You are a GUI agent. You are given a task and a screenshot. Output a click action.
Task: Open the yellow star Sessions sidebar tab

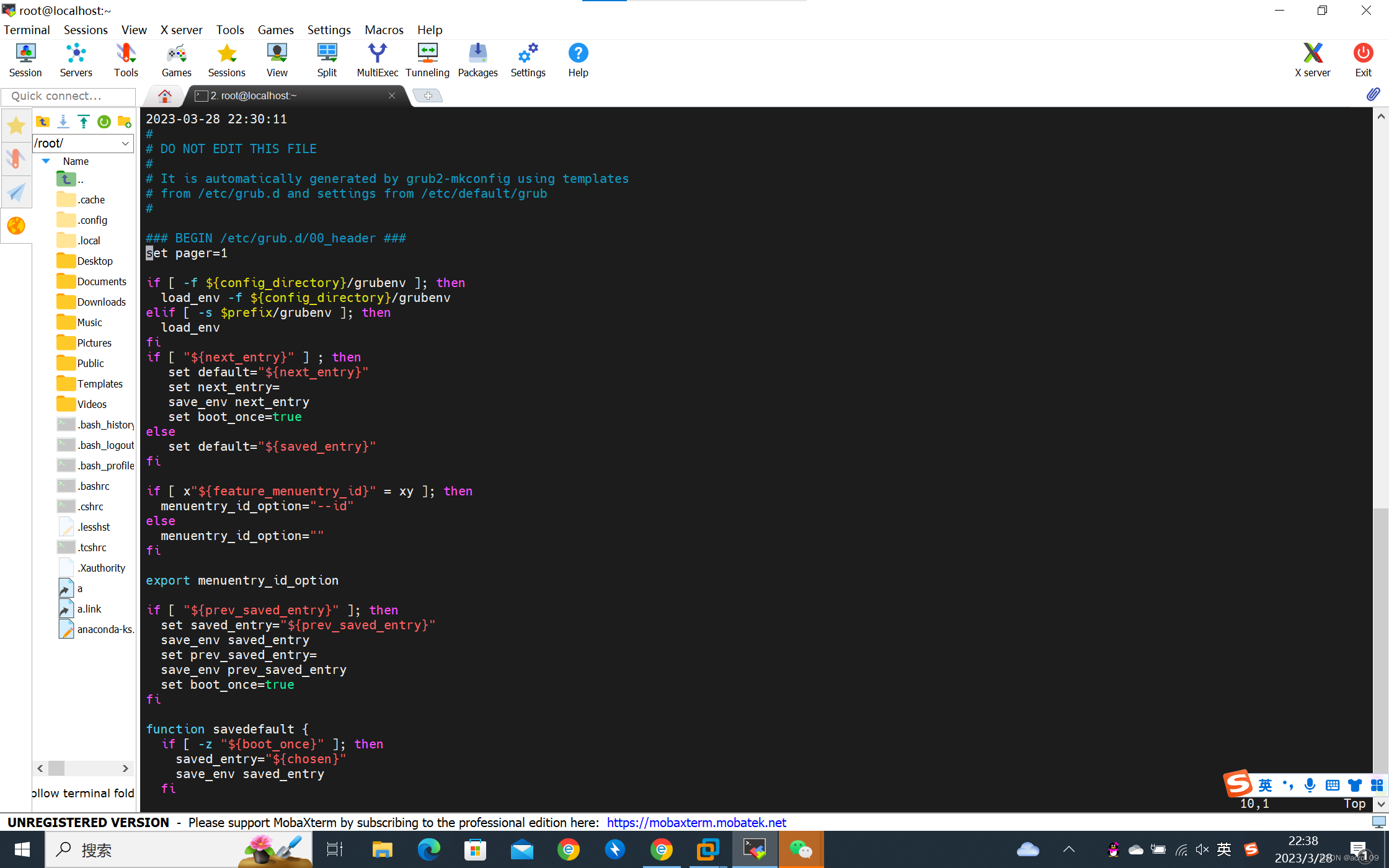16,126
